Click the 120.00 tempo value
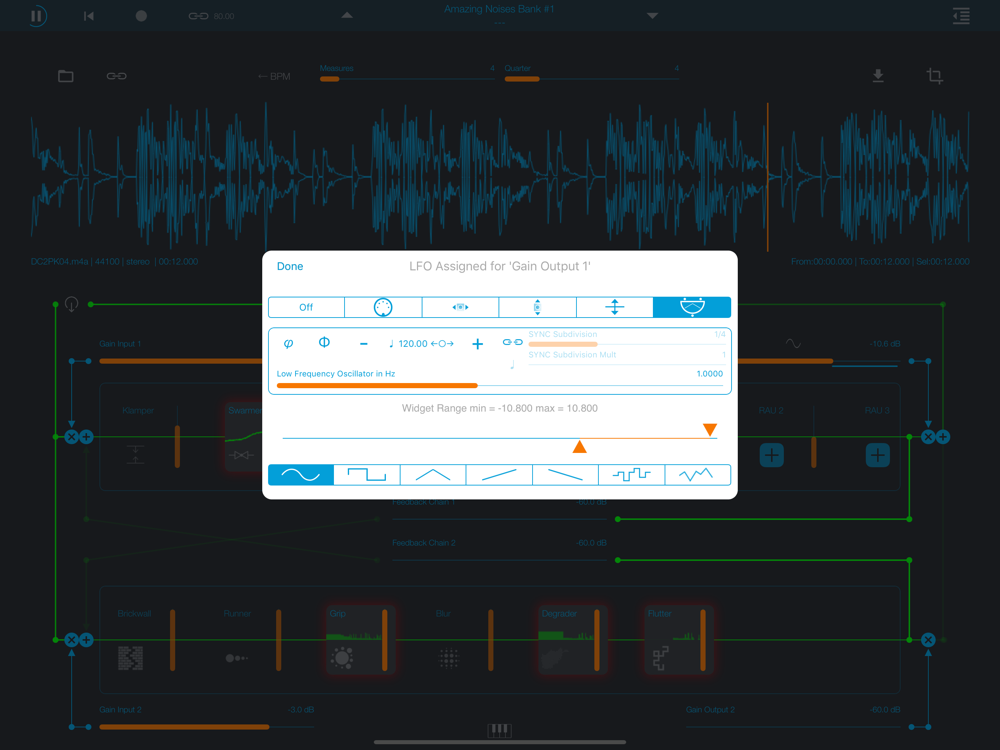This screenshot has height=750, width=1000. click(x=413, y=344)
